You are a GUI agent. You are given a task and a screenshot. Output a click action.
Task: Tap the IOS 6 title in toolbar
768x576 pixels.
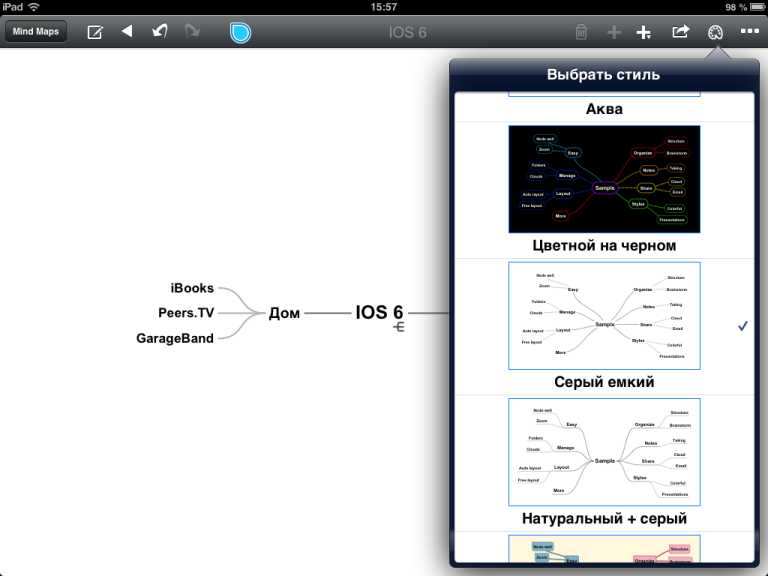point(408,32)
